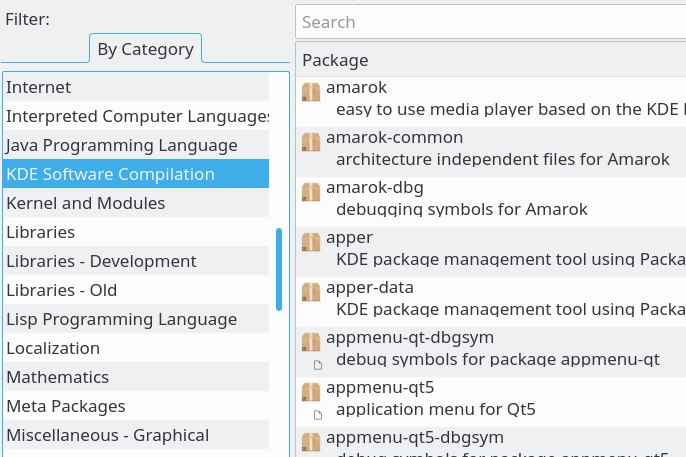Switch to the By Category tab
Screen dimensions: 686x457
coord(146,49)
